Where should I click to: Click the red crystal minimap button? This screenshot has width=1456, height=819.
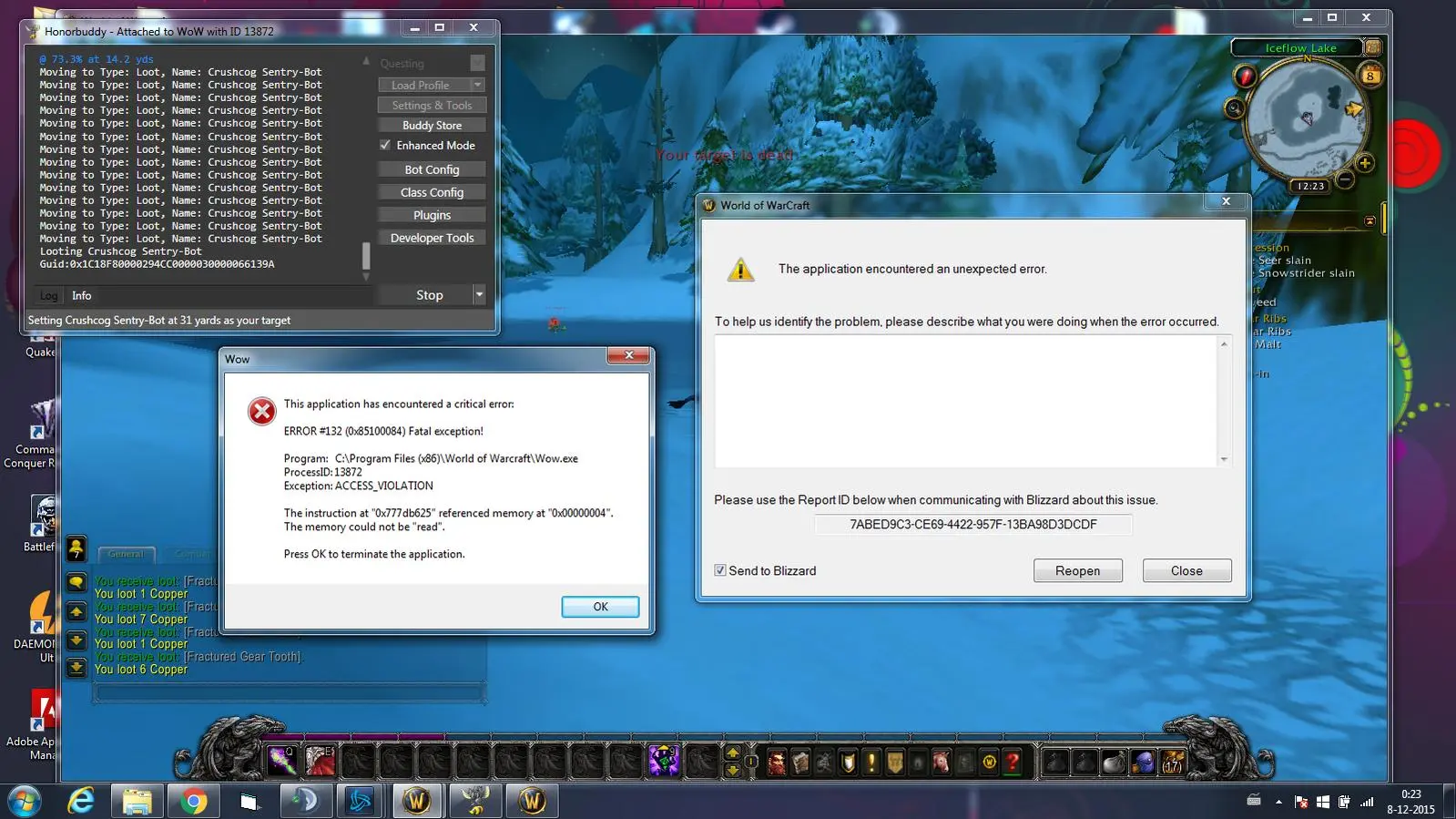1245,76
